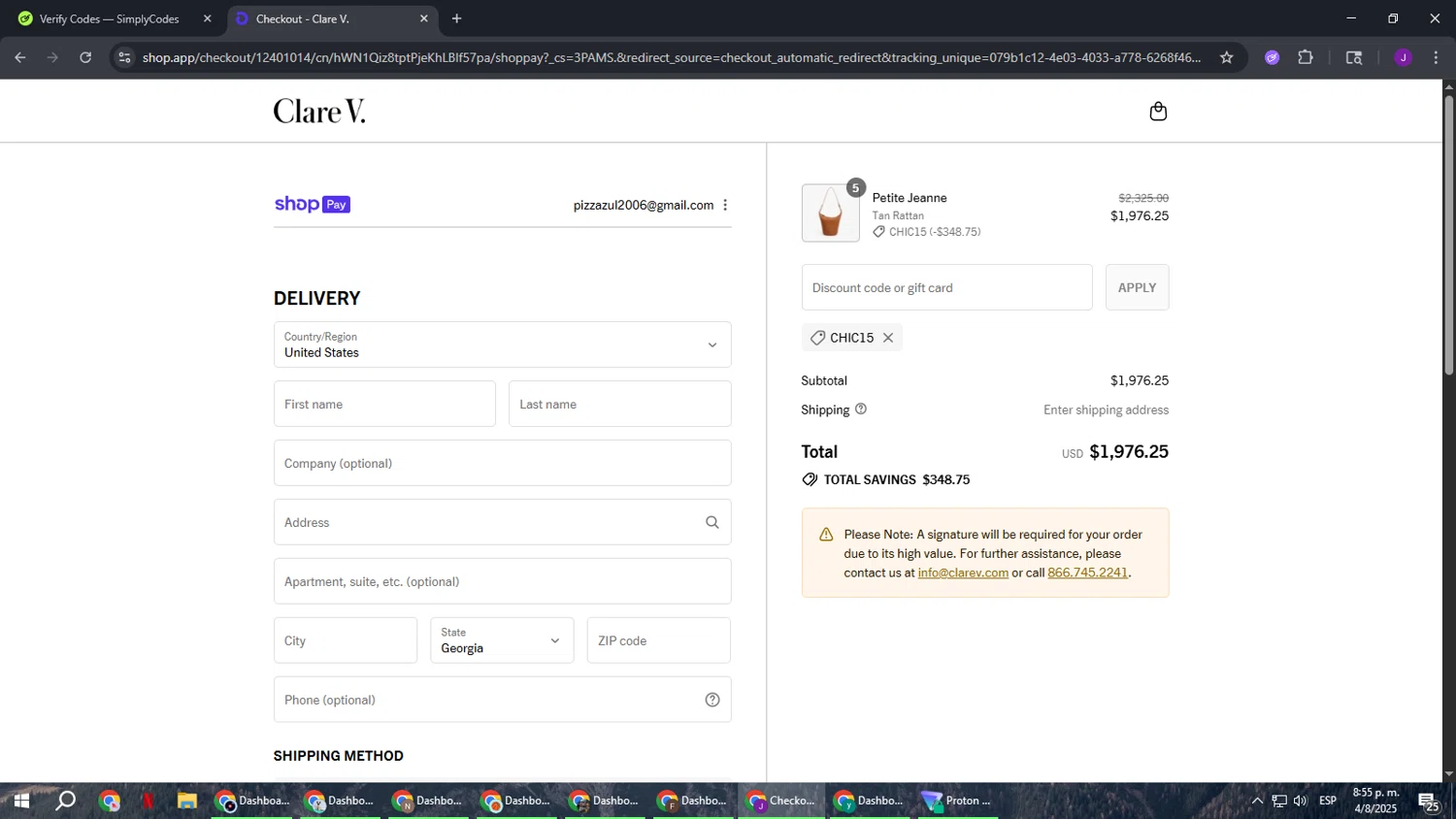
Task: Expand the State dropdown showing Georgia
Action: (502, 640)
